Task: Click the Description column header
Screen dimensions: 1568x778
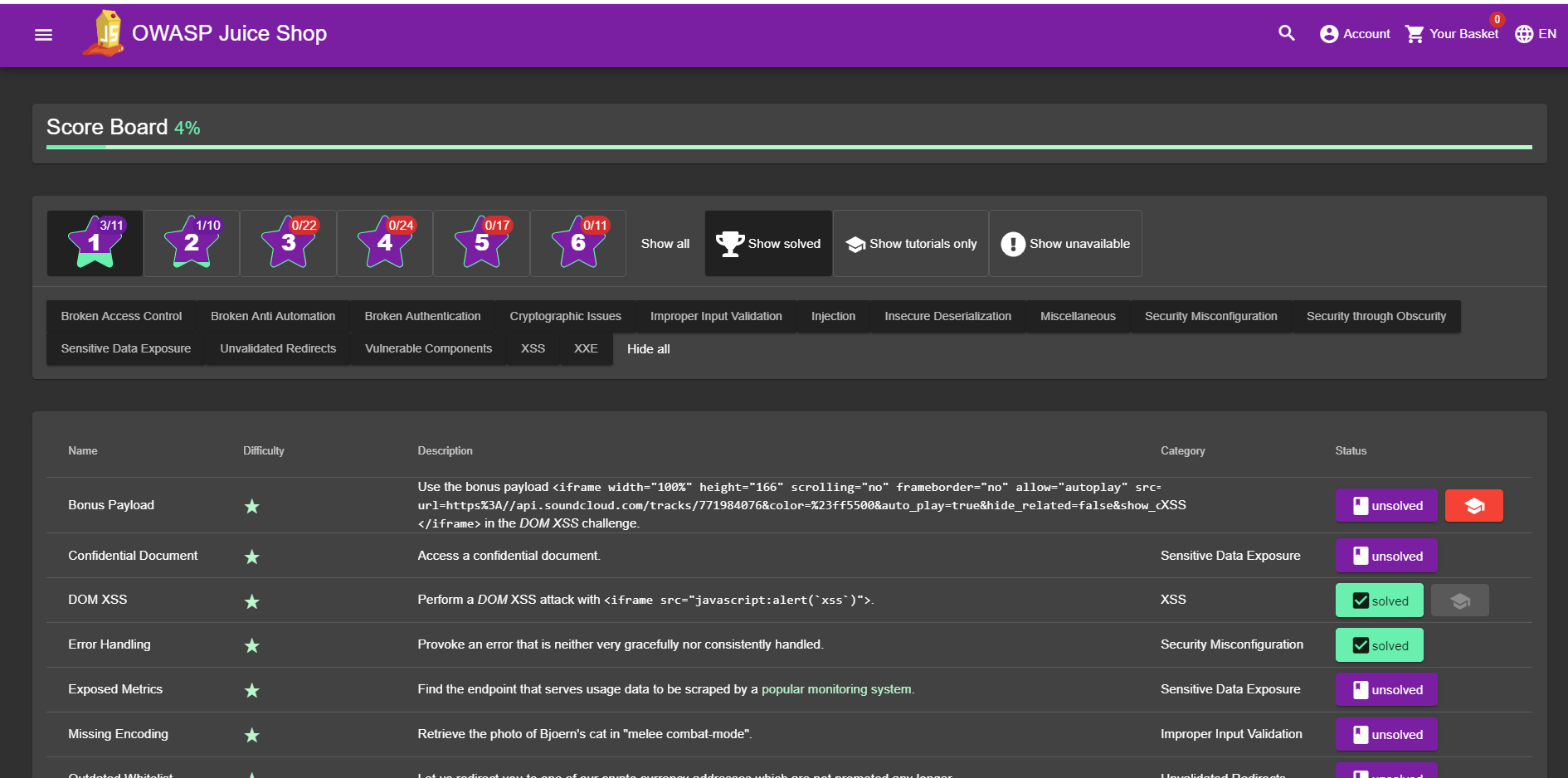Action: pos(446,451)
